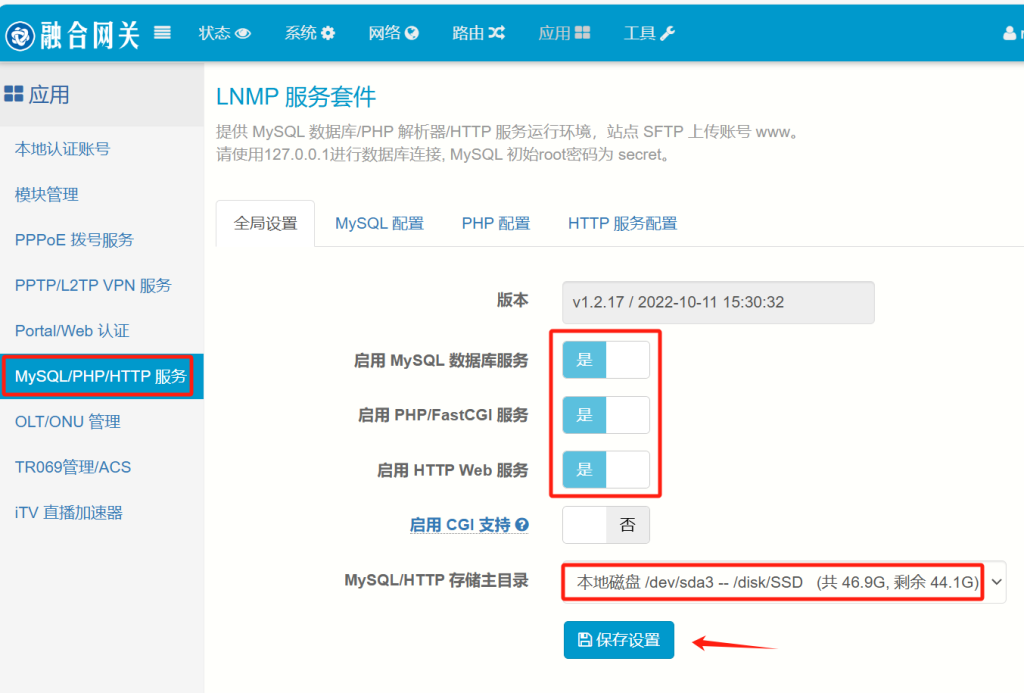Toggle the hamburger sidebar menu icon

pos(163,33)
